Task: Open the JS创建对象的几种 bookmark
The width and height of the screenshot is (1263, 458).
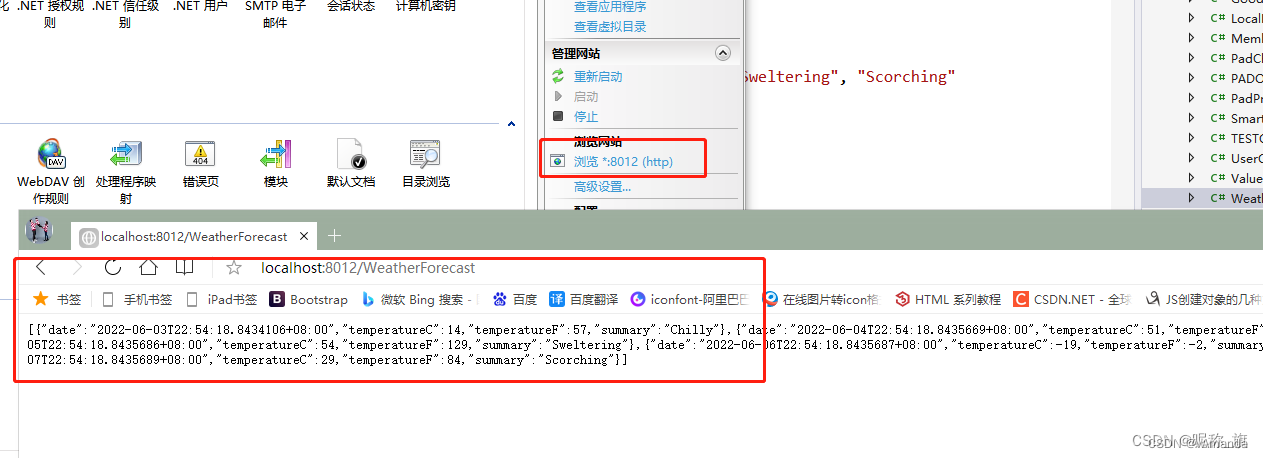Action: [1203, 299]
